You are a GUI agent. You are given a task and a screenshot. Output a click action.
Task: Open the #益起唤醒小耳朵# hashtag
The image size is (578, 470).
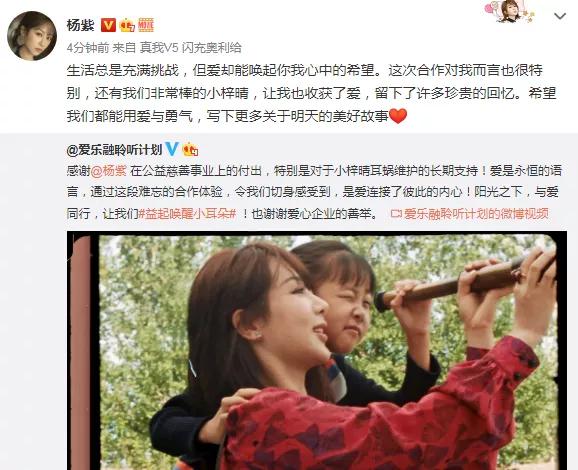(187, 214)
